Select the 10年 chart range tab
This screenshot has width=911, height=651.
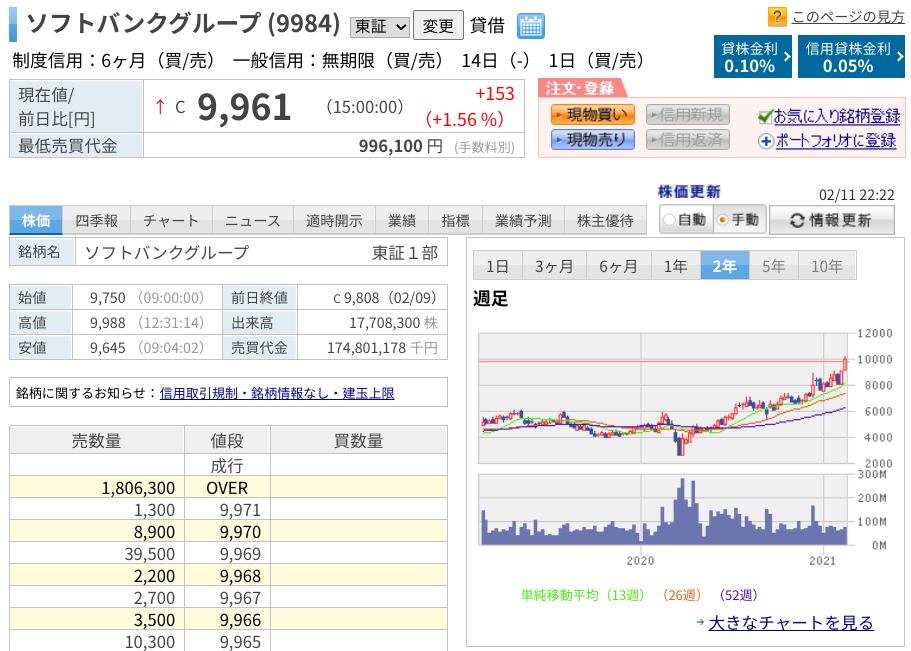tap(827, 266)
